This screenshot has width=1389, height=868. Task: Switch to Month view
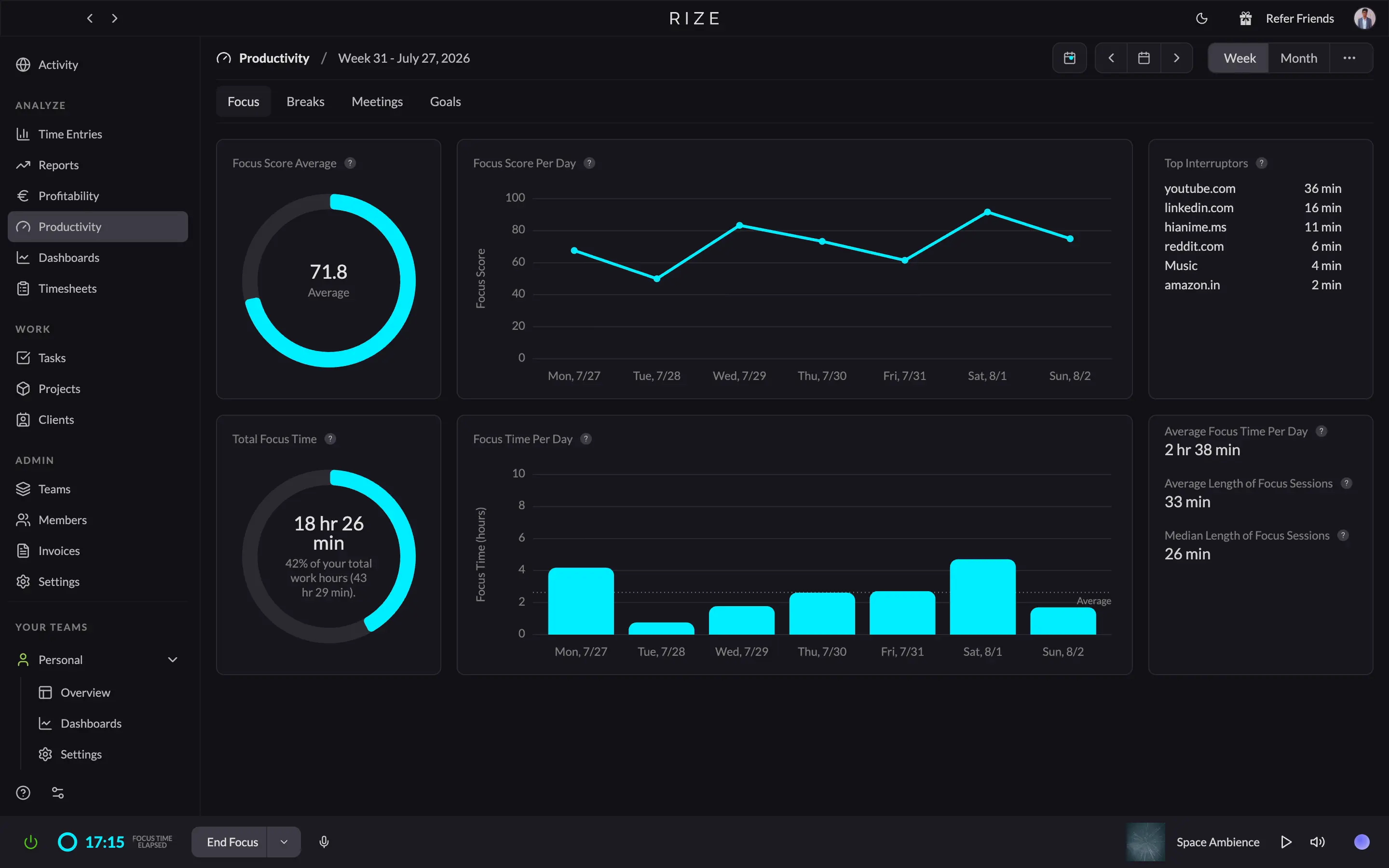coord(1298,58)
